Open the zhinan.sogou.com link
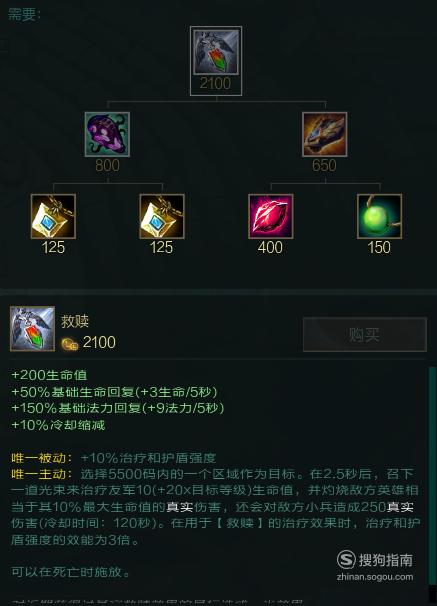The image size is (437, 606). (x=374, y=577)
